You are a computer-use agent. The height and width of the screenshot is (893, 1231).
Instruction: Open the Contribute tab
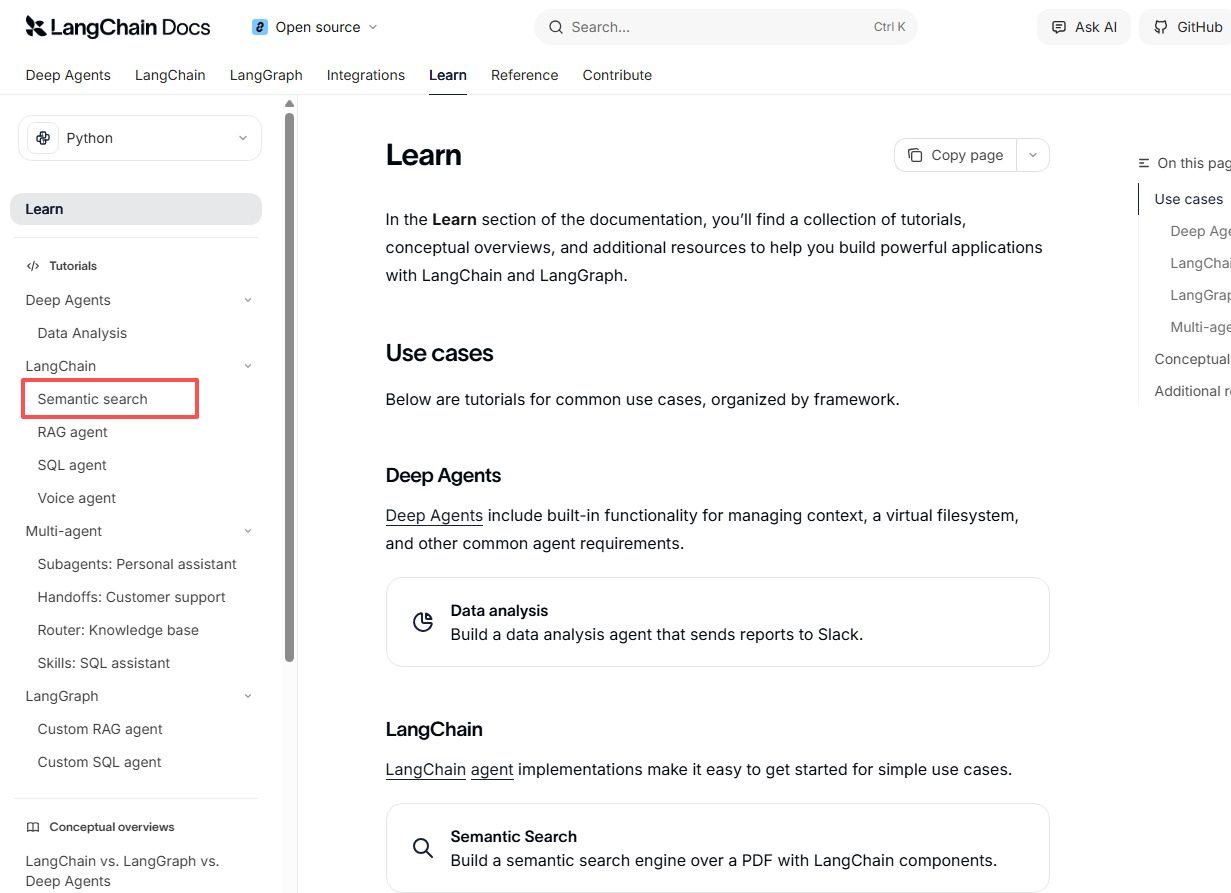pyautogui.click(x=617, y=75)
